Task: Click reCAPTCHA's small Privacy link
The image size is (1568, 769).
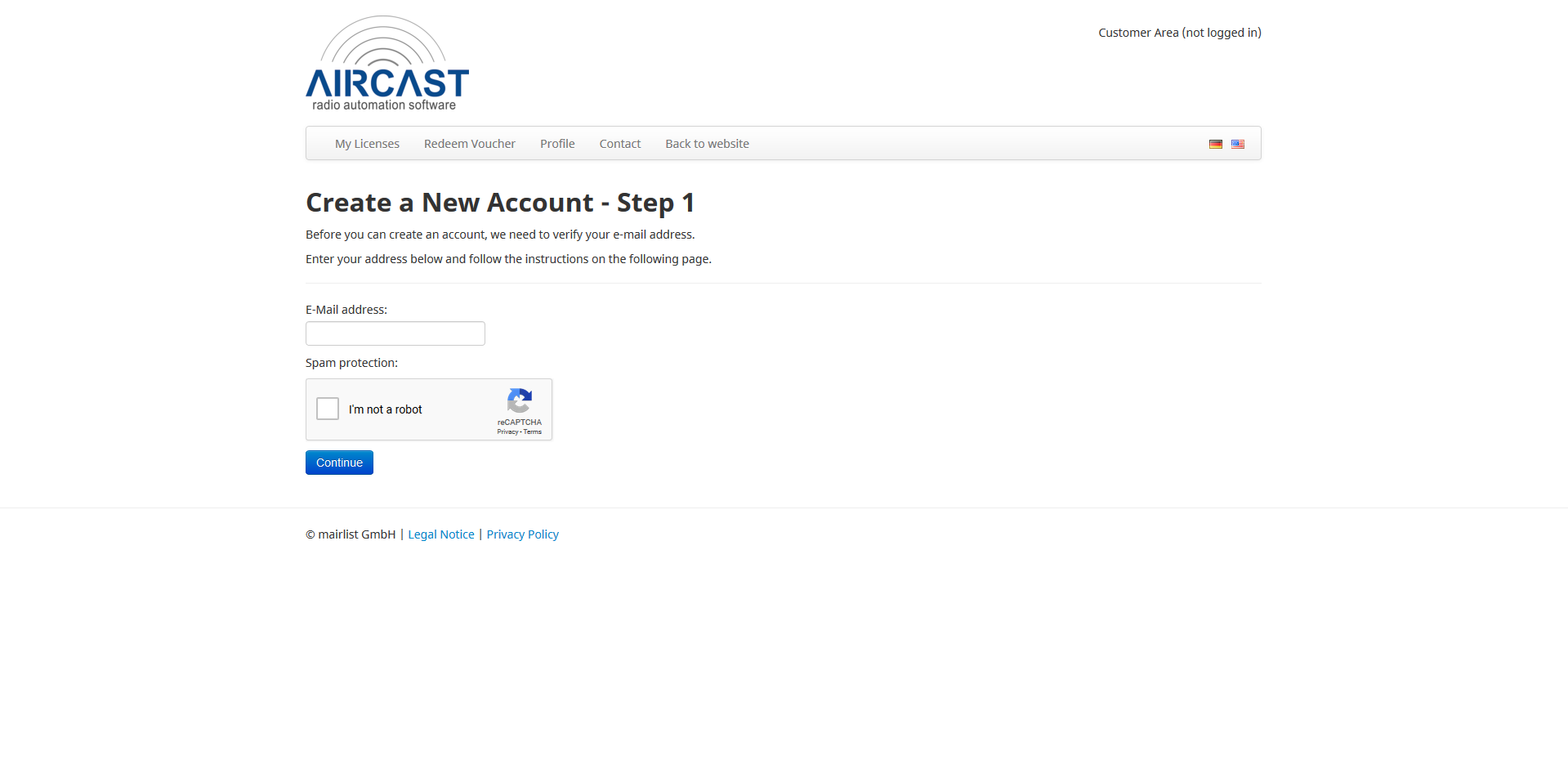Action: point(507,432)
